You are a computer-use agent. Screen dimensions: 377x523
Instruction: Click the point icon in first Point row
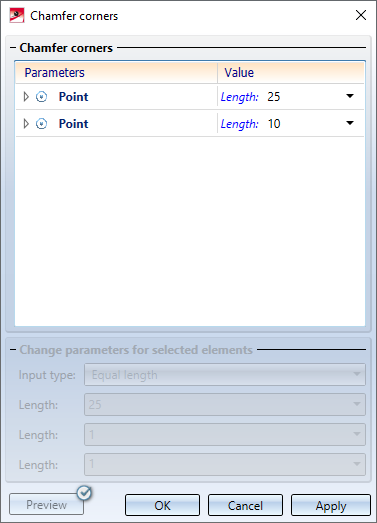point(41,97)
